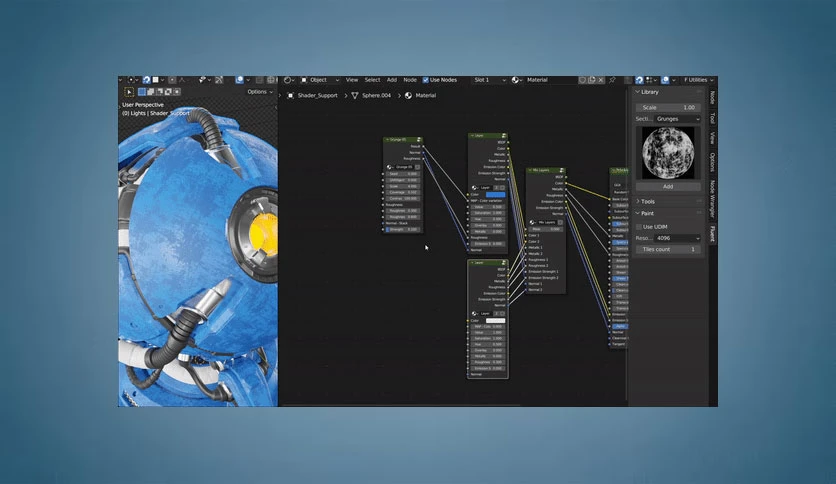Click the grunge sphere preview thumbnail

[668, 153]
